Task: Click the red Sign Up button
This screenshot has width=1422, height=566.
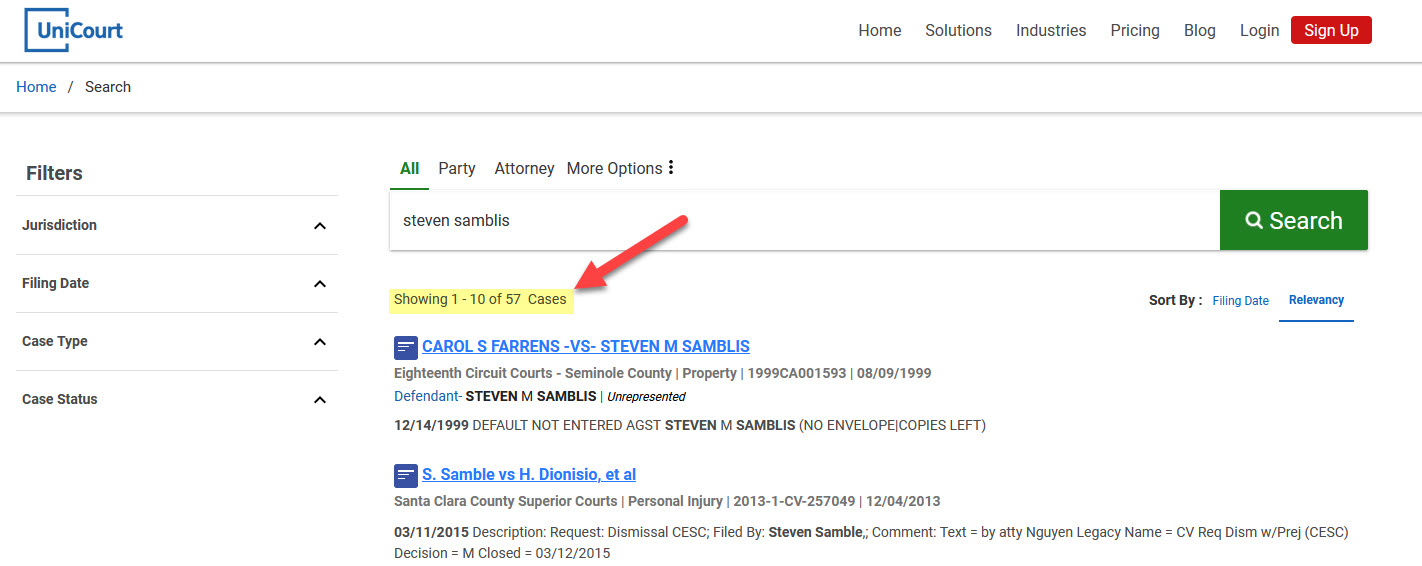Action: [x=1331, y=30]
